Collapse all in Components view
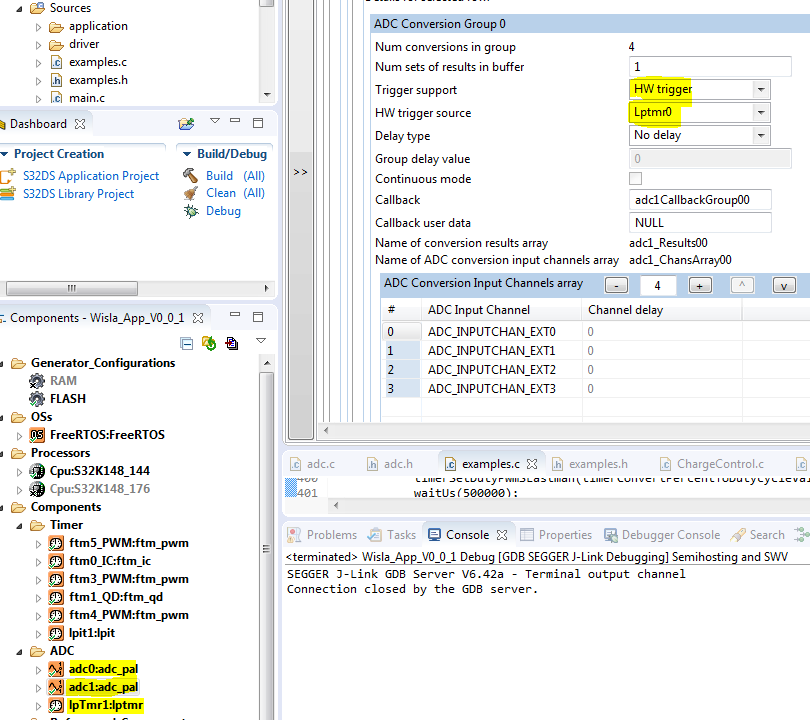The width and height of the screenshot is (810, 720). 186,343
